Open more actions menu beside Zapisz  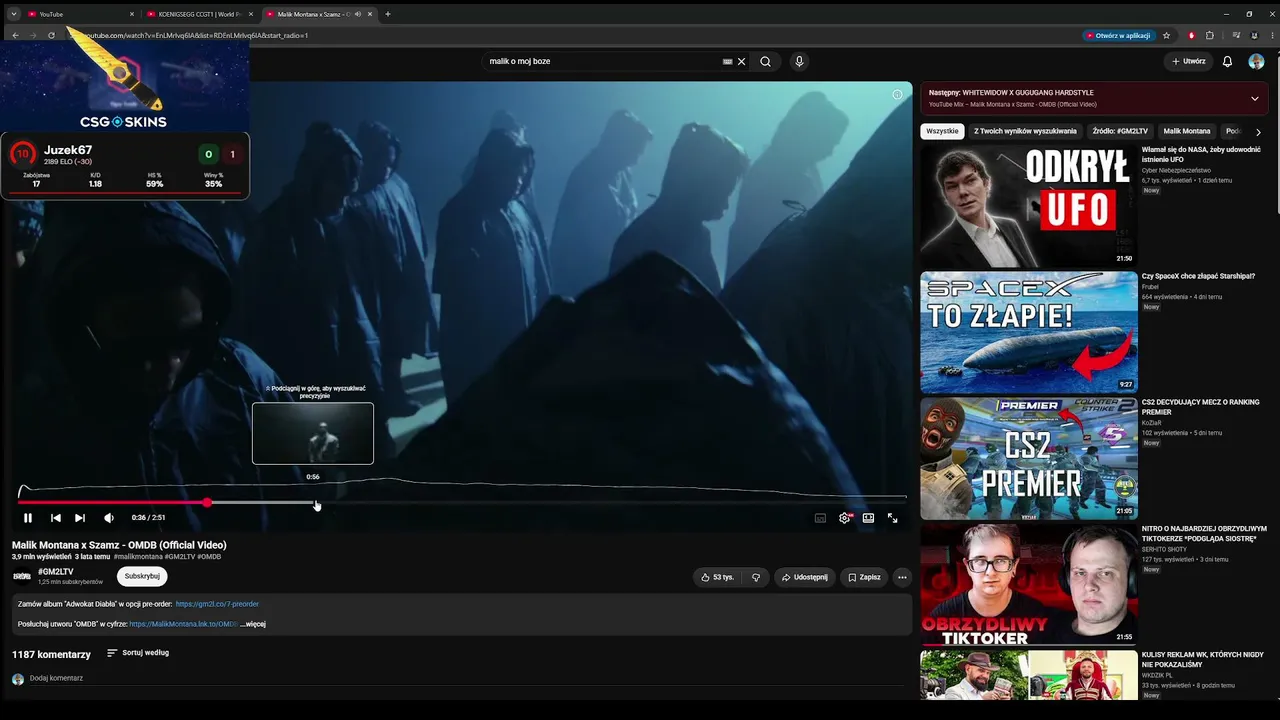pos(902,577)
